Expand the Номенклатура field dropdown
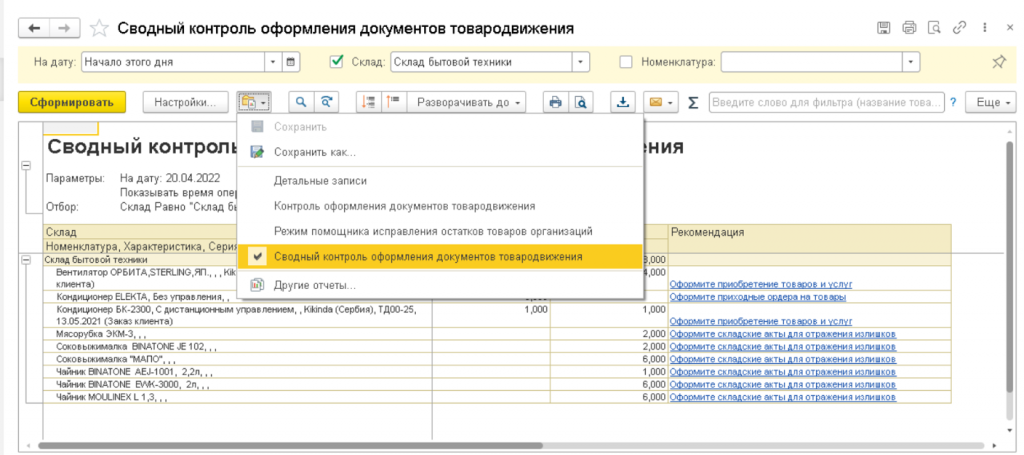Image resolution: width=1024 pixels, height=455 pixels. [909, 62]
